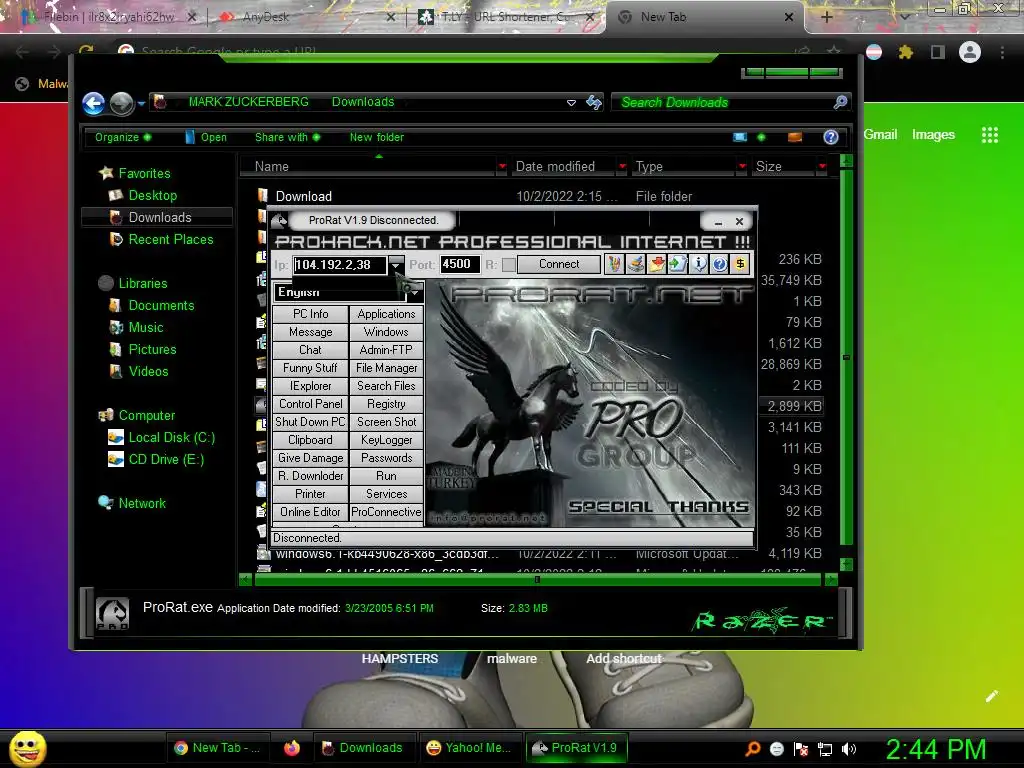
Task: Click the Explorer forward arrow button
Action: point(121,103)
